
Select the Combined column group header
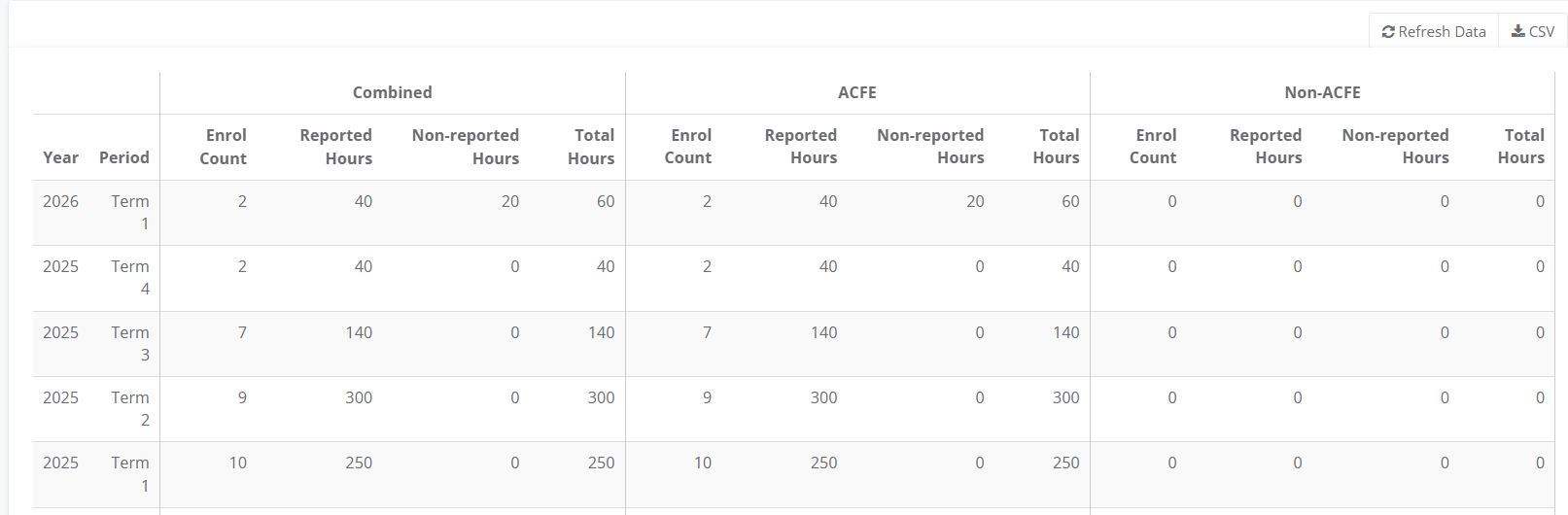pos(392,92)
